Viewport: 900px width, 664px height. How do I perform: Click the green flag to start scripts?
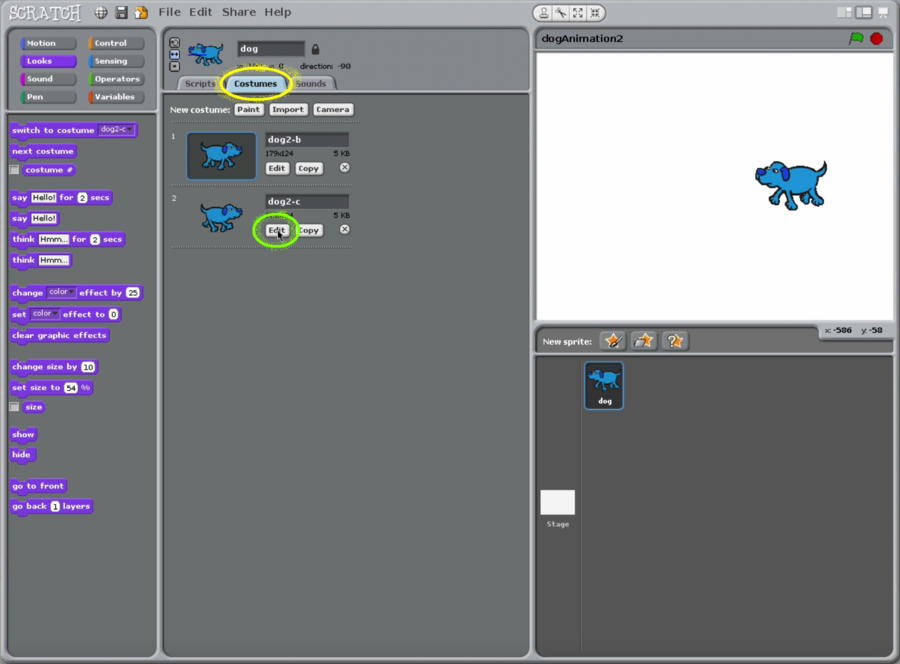pos(855,39)
